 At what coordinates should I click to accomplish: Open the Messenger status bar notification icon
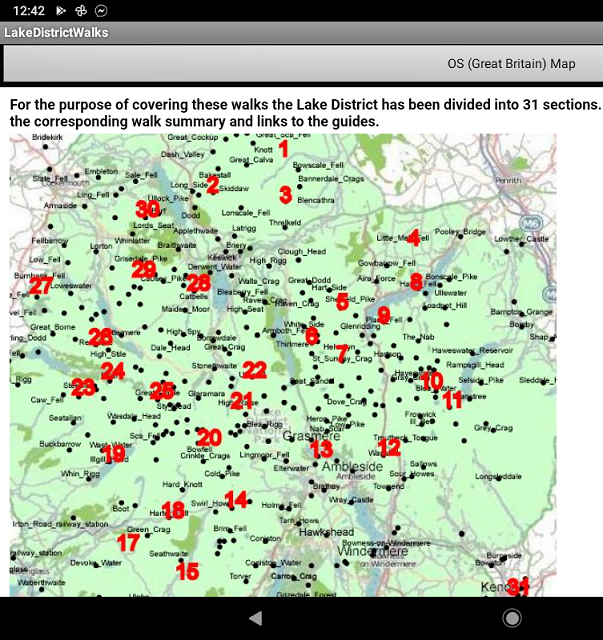point(101,10)
